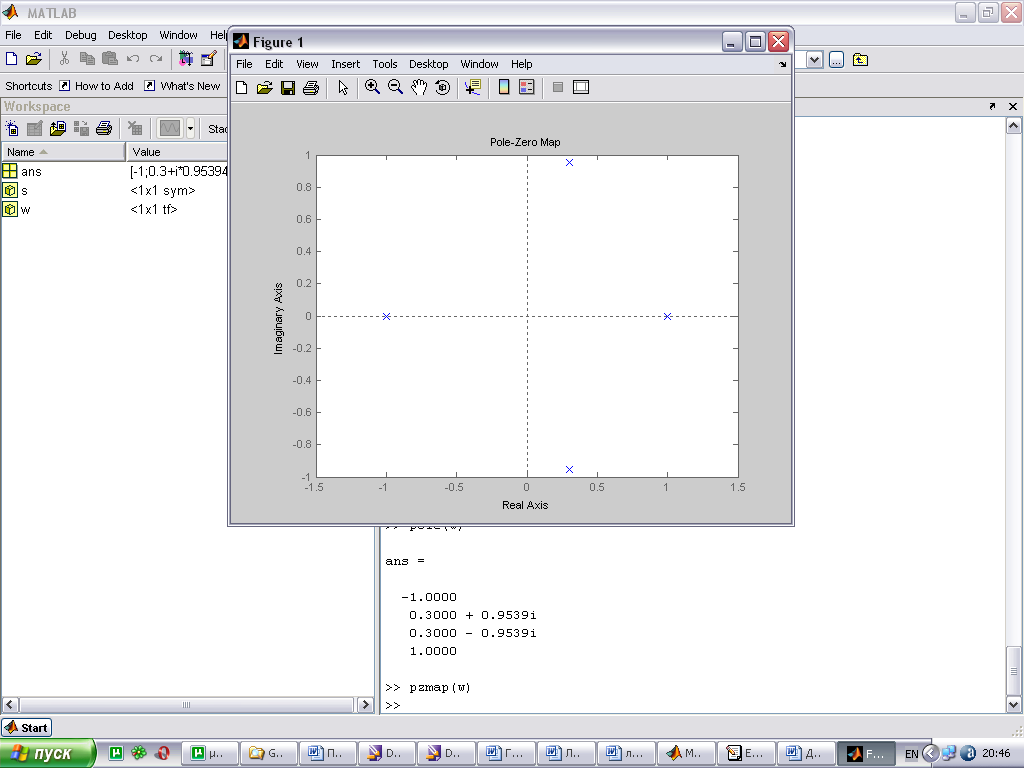Screen dimensions: 1024x768
Task: Close Command Window panel with X
Action: pyautogui.click(x=1013, y=106)
